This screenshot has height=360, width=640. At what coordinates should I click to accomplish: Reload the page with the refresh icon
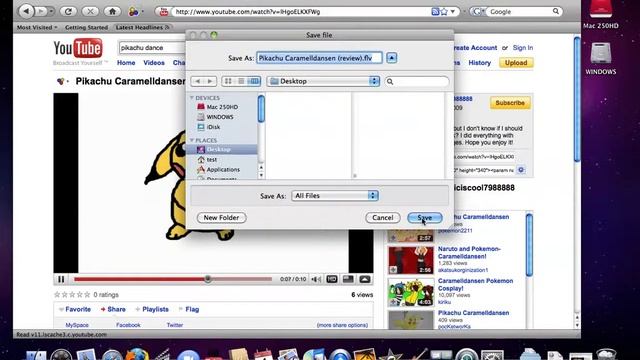click(x=68, y=11)
